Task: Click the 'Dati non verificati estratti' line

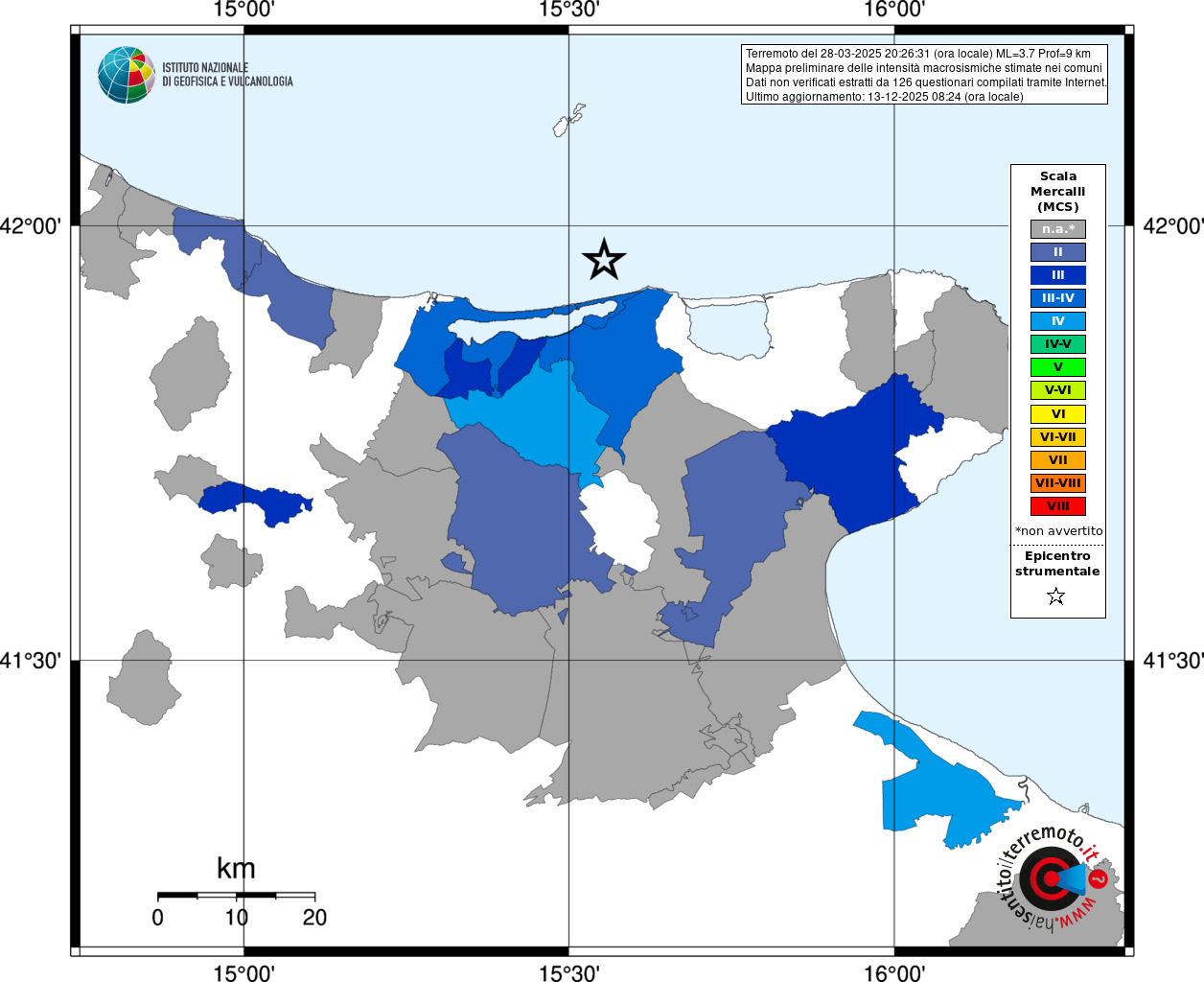Action: 926,82
